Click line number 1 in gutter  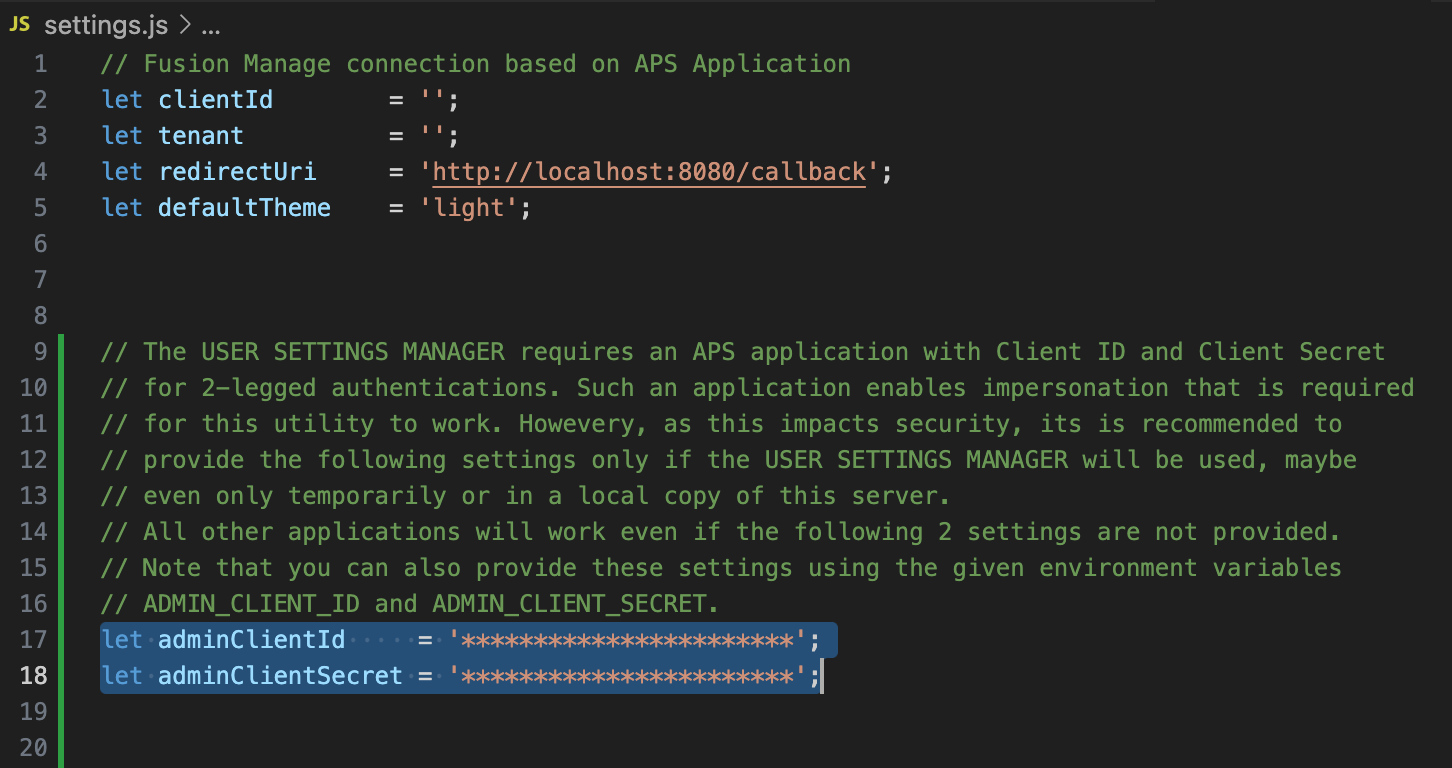[40, 64]
